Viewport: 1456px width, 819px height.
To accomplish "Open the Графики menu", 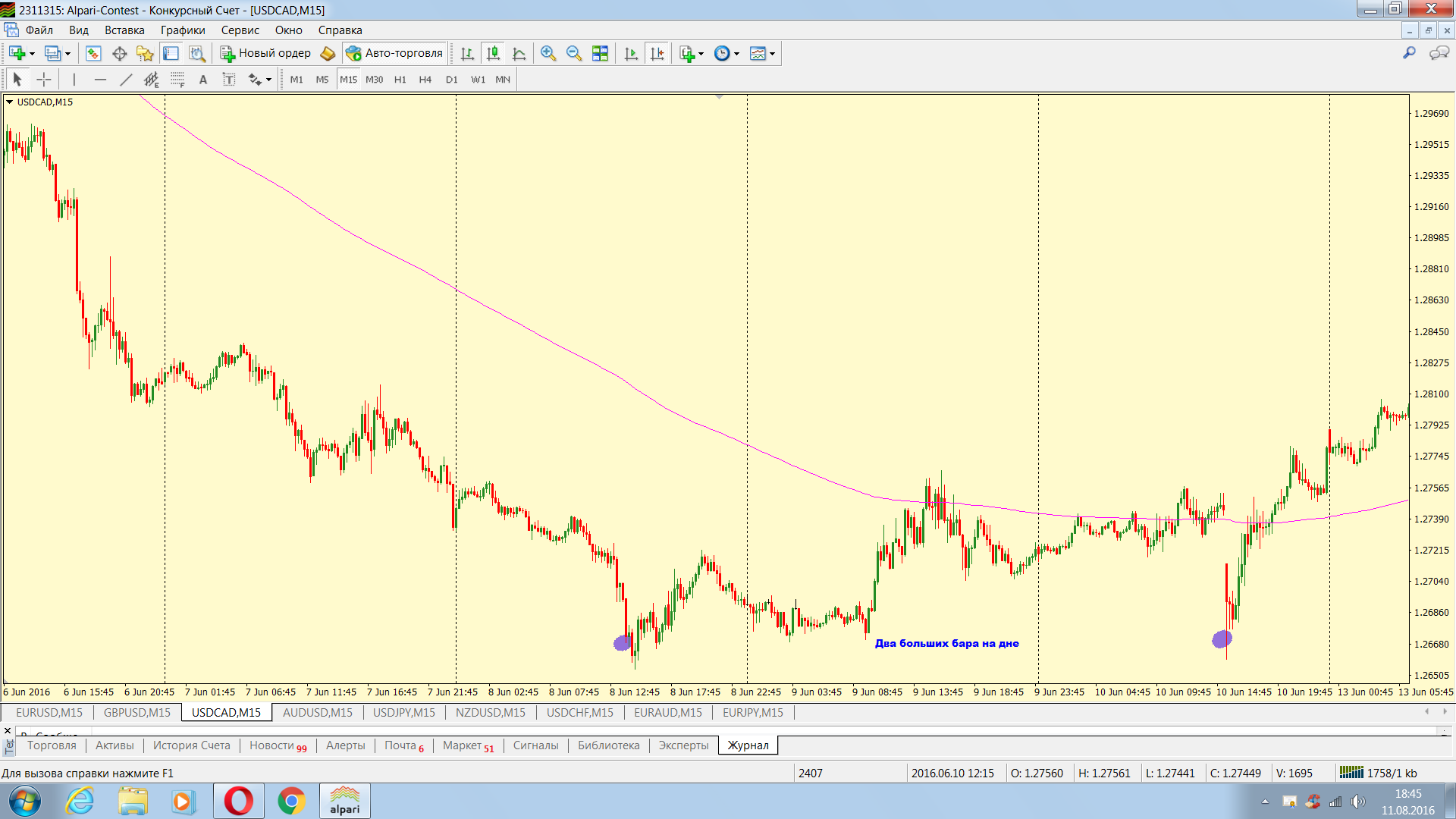I will pos(182,30).
